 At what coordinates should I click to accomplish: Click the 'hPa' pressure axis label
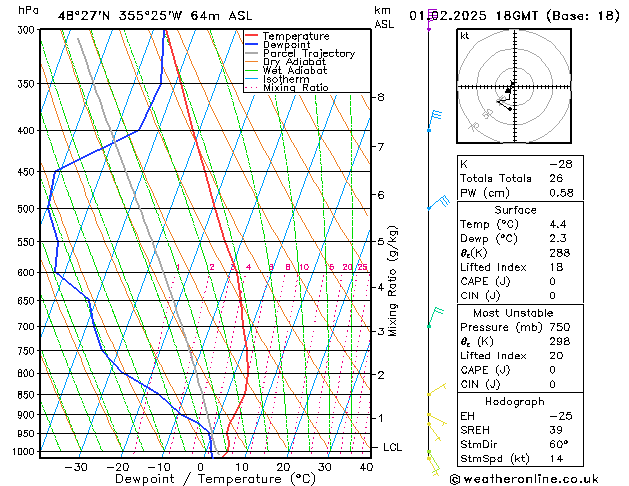[28, 10]
